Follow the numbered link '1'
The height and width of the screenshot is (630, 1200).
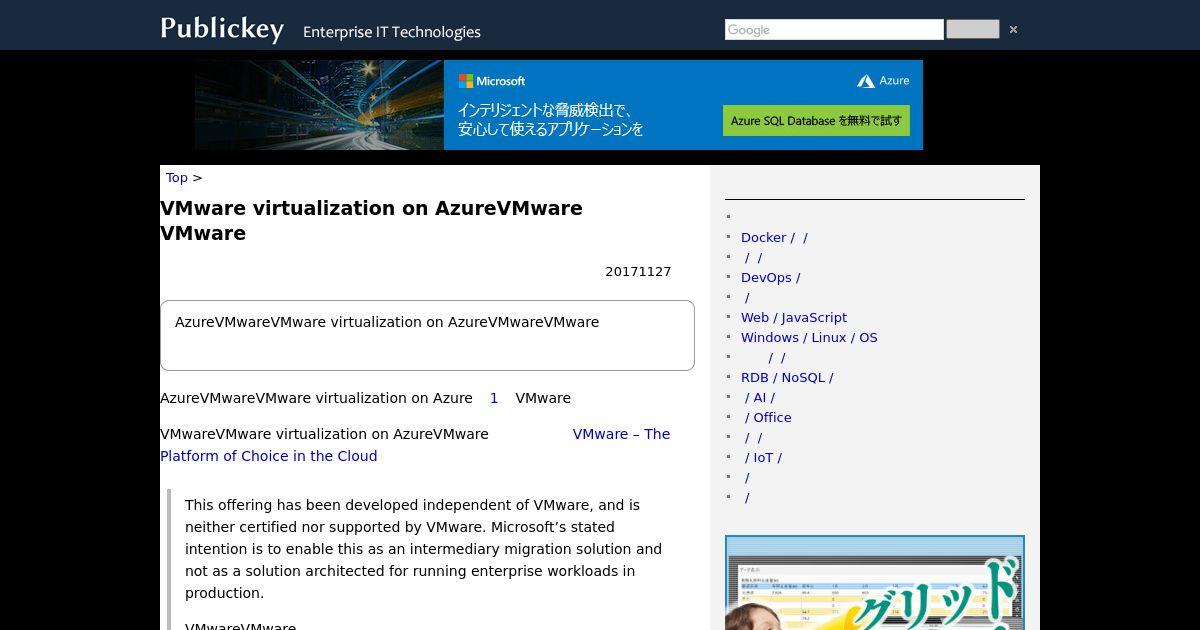[494, 398]
